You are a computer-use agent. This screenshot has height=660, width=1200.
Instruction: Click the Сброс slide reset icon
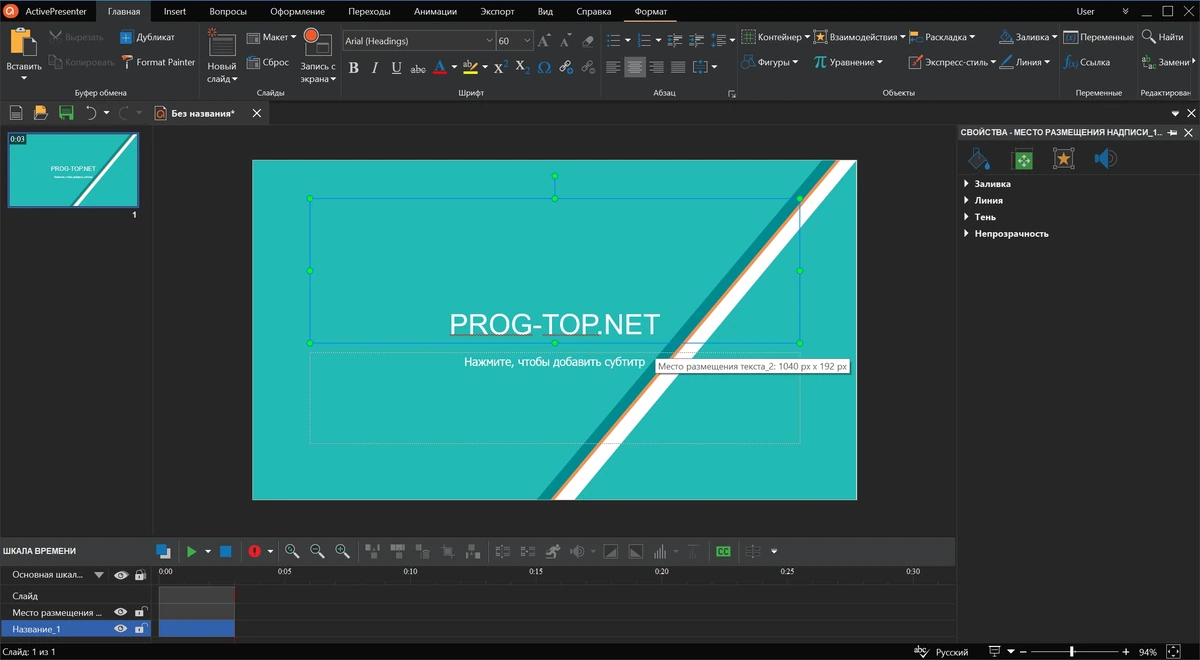(253, 62)
